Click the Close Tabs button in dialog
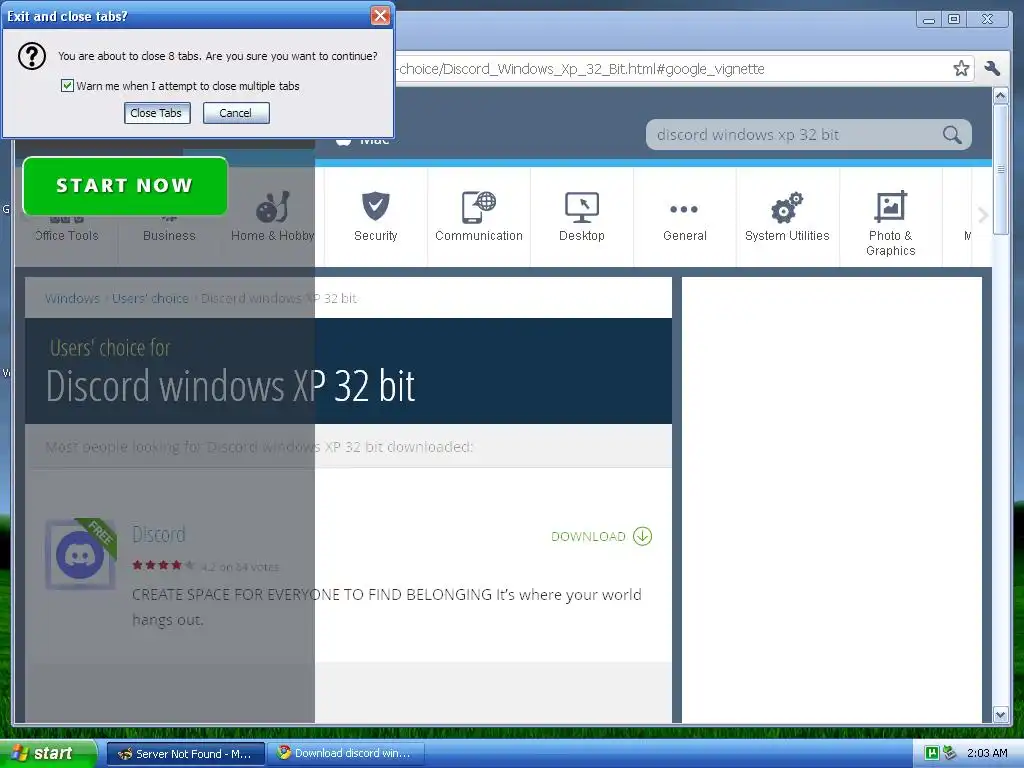Image resolution: width=1024 pixels, height=768 pixels. pyautogui.click(x=157, y=113)
